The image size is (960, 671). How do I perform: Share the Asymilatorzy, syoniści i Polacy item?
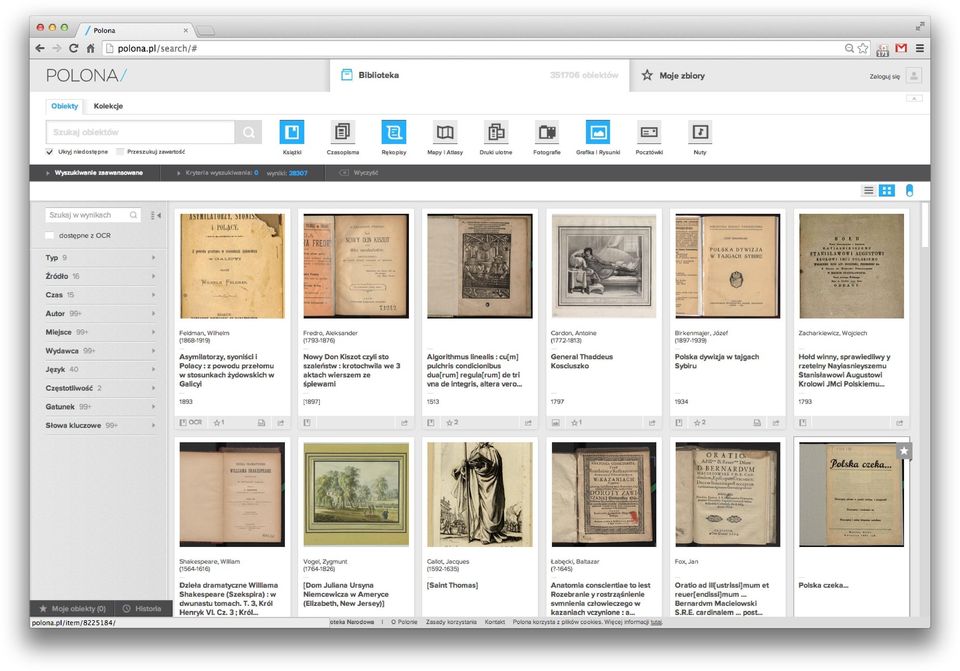280,422
